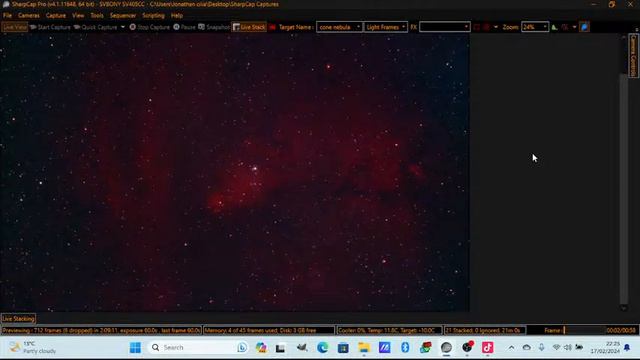Image resolution: width=640 pixels, height=360 pixels.
Task: Open the FX effects dropdown
Action: 444,27
